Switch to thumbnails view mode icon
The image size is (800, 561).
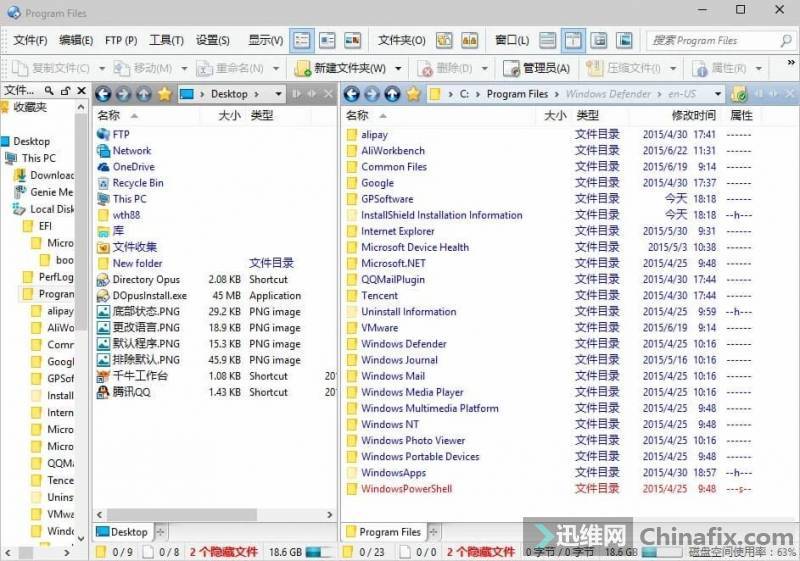pos(353,40)
